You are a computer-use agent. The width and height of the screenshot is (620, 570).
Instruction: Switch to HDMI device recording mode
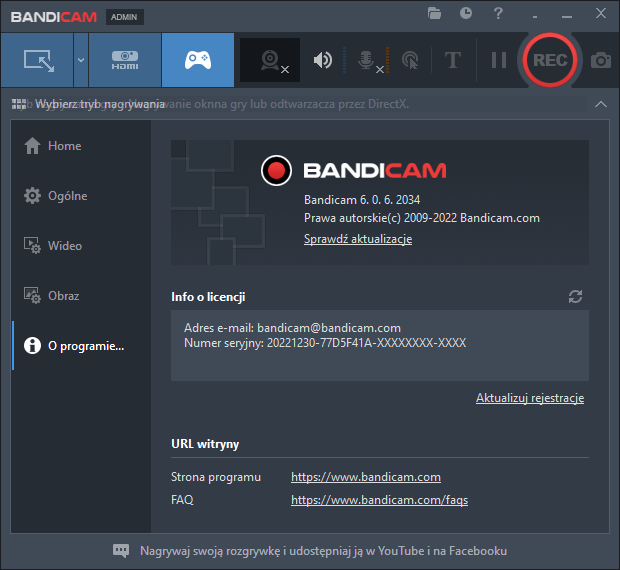[125, 60]
